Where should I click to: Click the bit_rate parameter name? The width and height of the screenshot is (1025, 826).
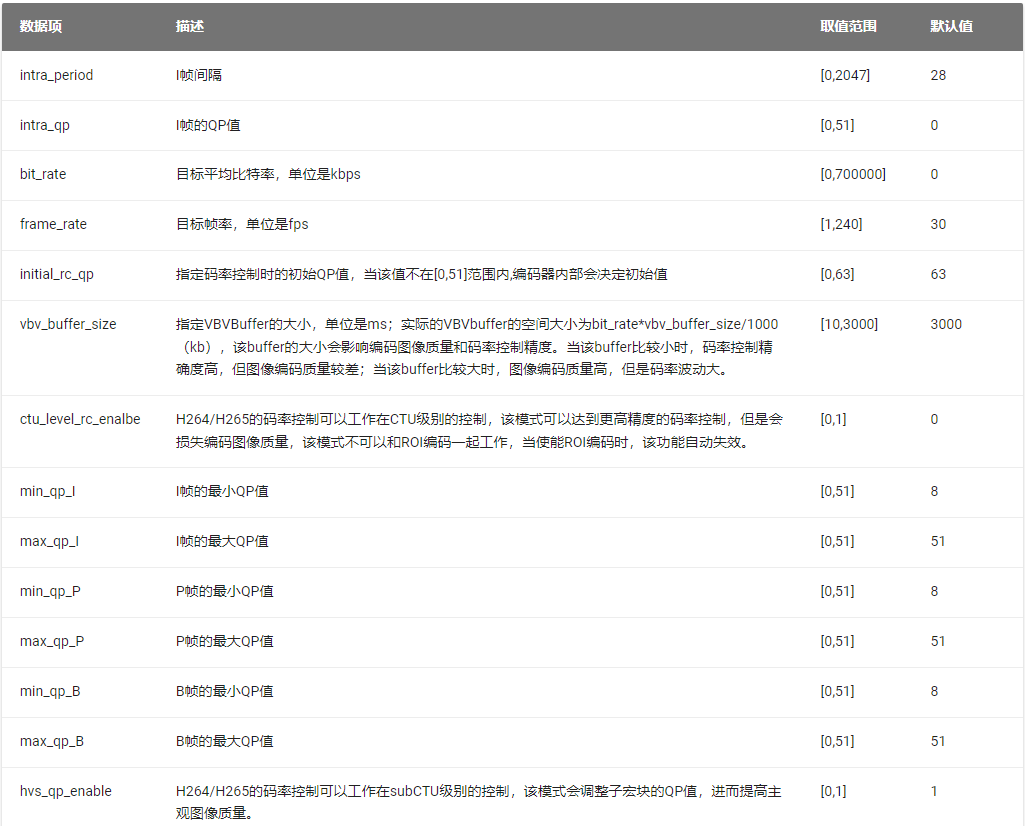pyautogui.click(x=43, y=174)
